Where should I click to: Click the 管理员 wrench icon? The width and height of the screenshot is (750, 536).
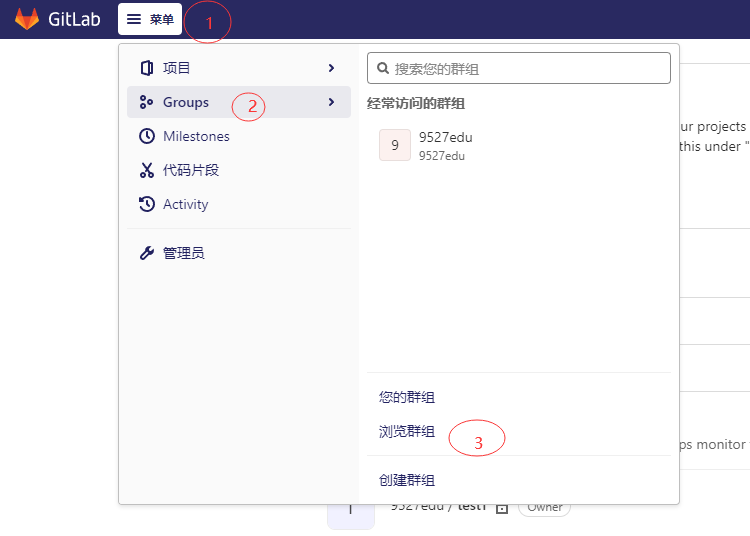coord(147,253)
